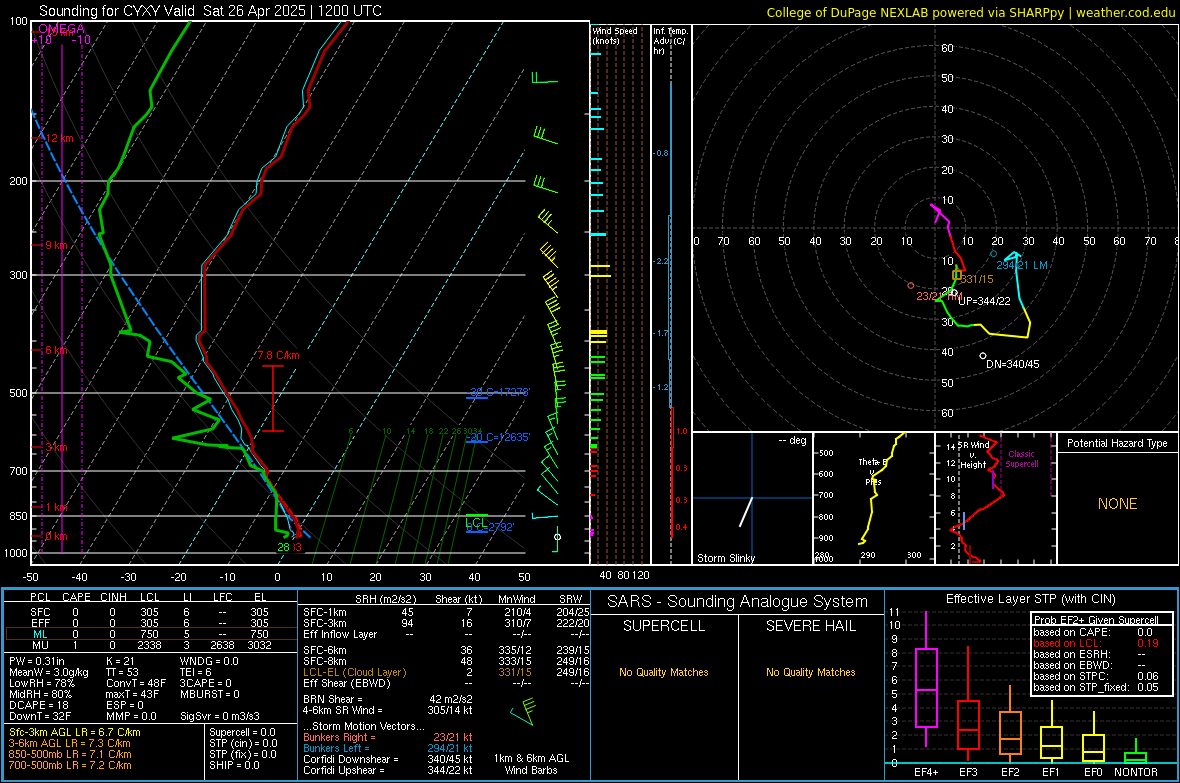Click the SFC-6km shear row
1180x783 pixels.
(446, 650)
